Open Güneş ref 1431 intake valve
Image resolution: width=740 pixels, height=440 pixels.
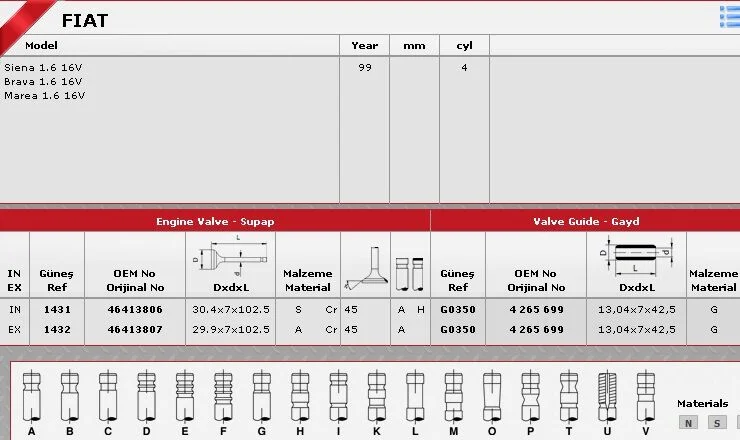tap(57, 310)
